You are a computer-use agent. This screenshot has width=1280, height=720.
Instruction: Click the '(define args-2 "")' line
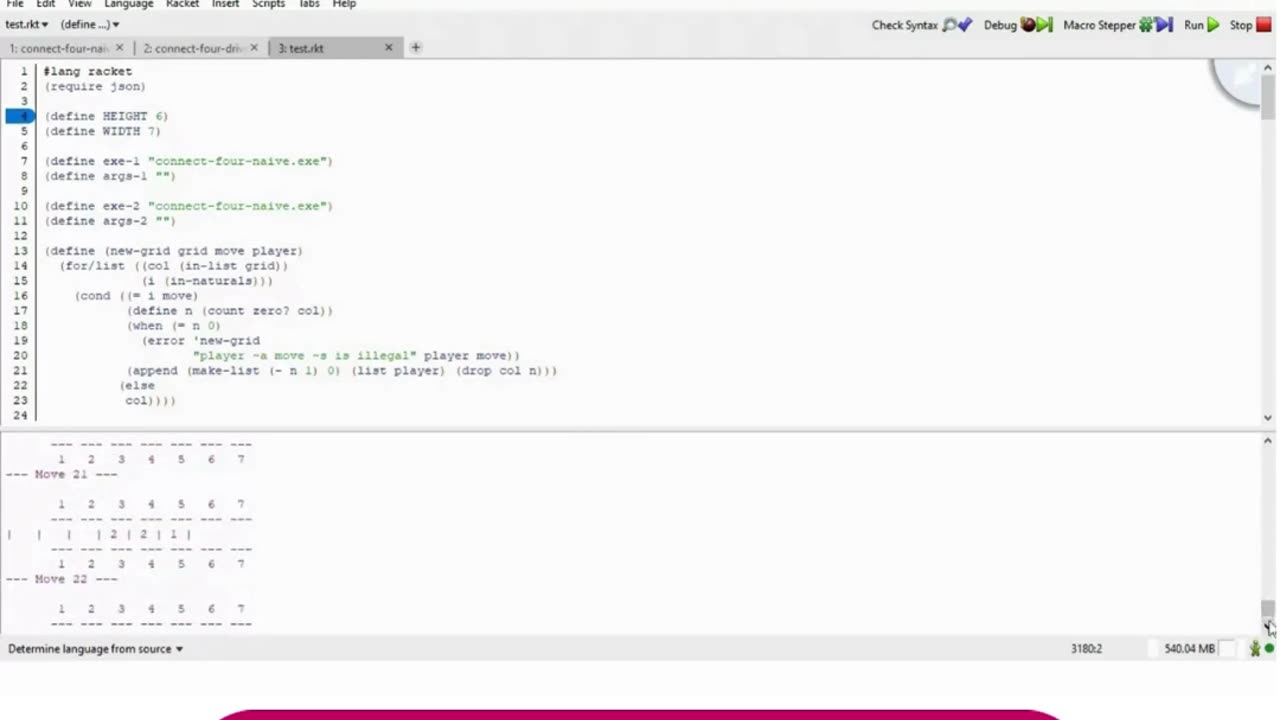click(110, 221)
